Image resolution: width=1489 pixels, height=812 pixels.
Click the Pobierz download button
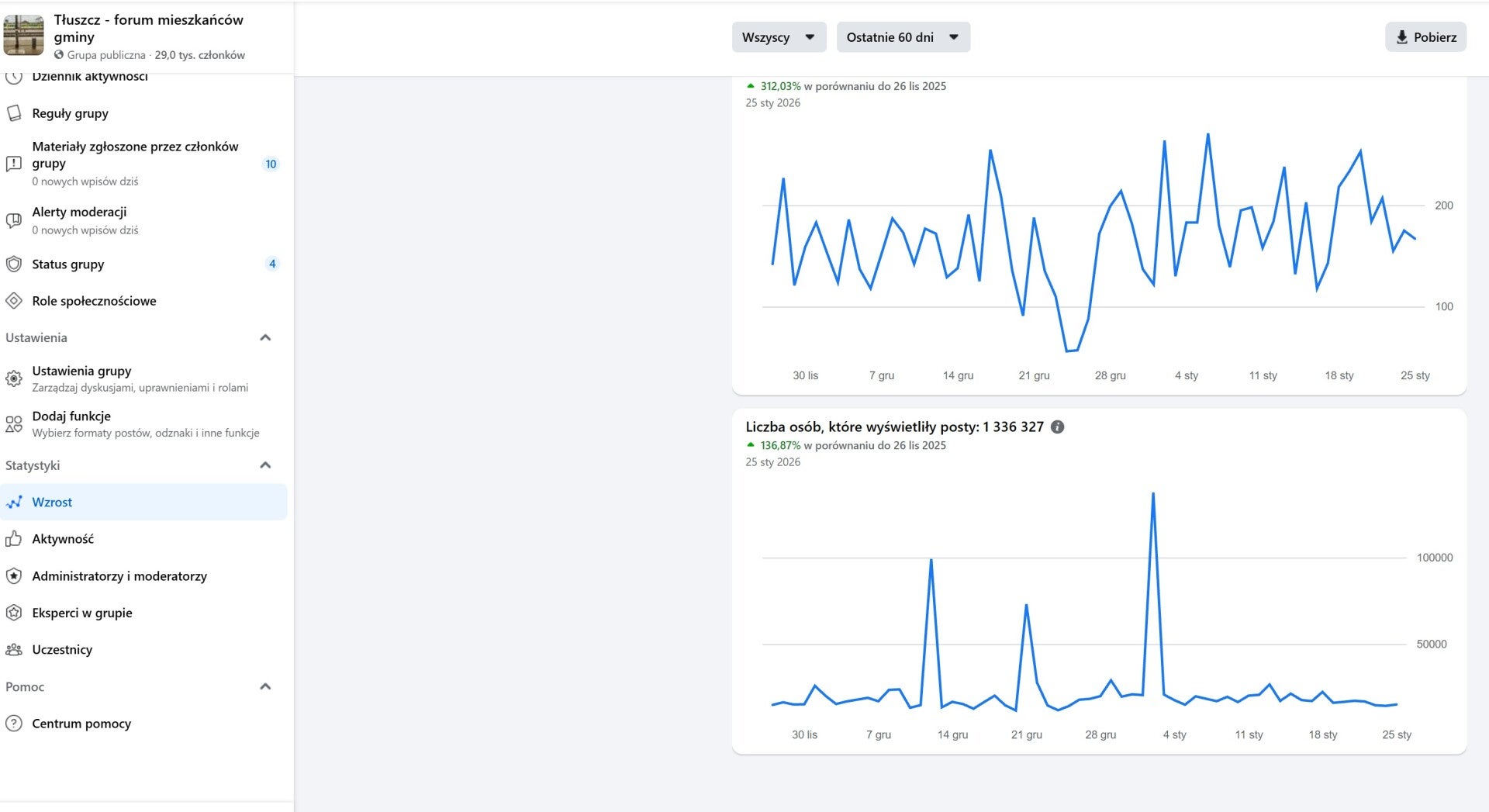(1425, 37)
